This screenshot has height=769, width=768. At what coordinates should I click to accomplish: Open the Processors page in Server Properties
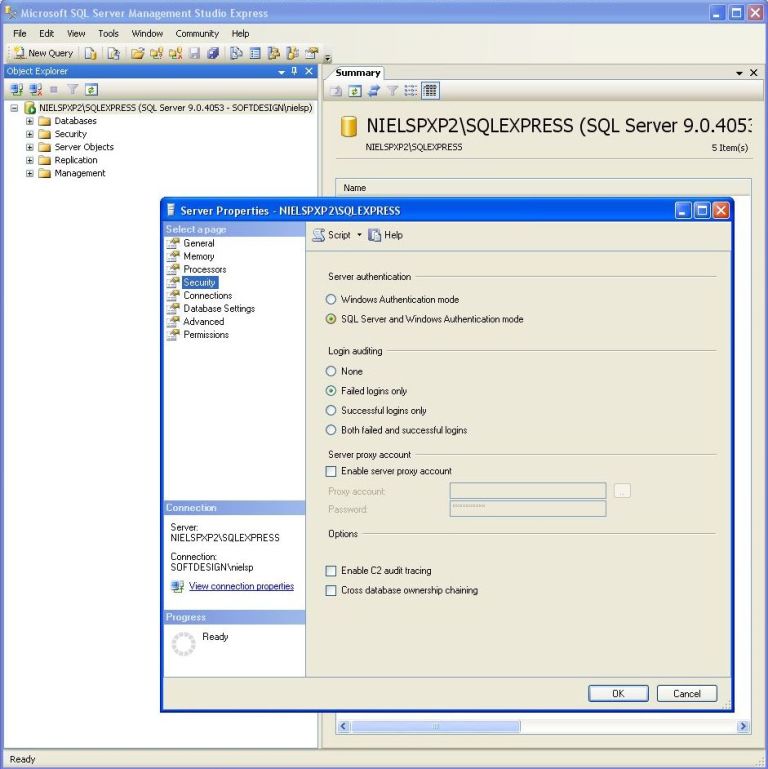click(x=205, y=269)
